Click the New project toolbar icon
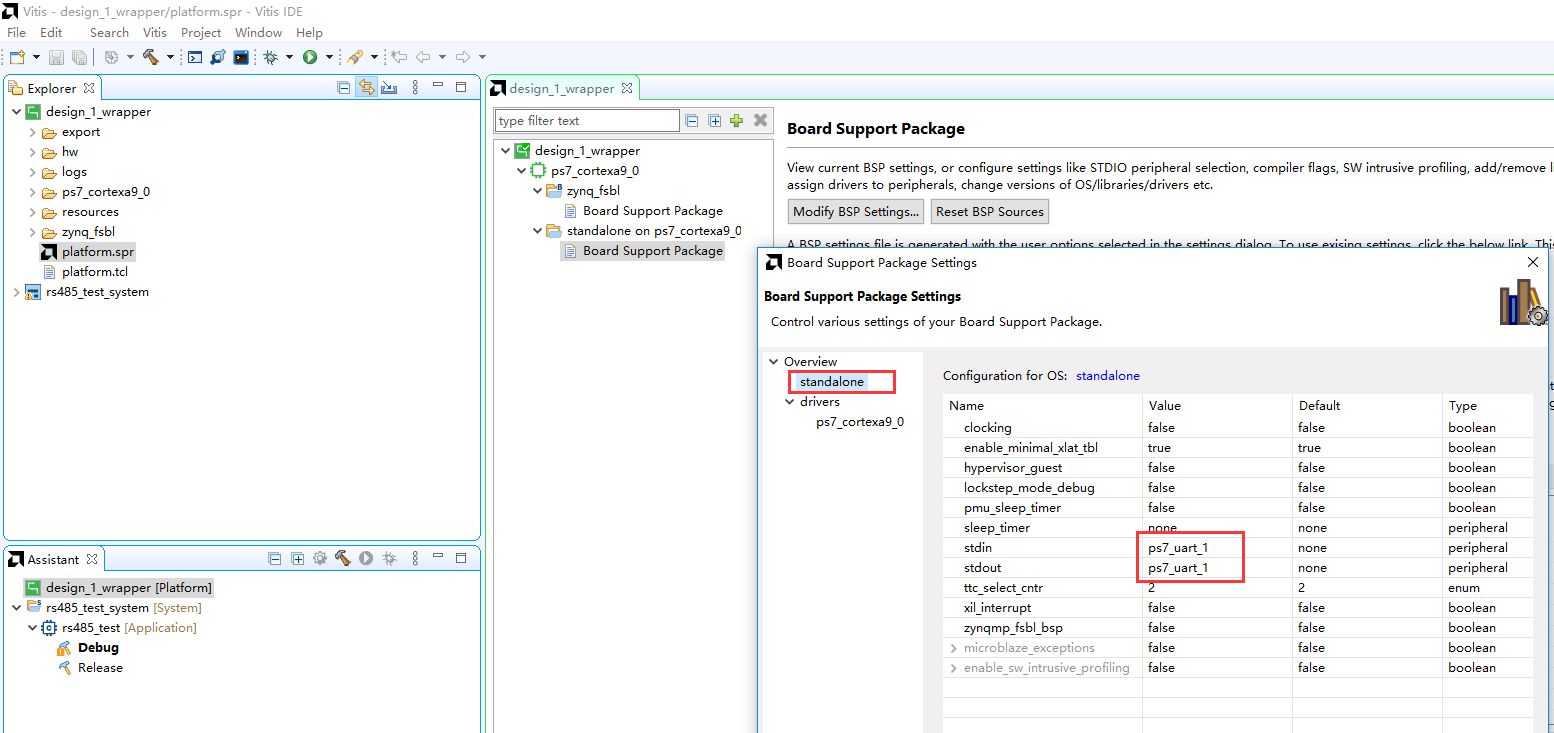Image resolution: width=1554 pixels, height=733 pixels. (17, 57)
